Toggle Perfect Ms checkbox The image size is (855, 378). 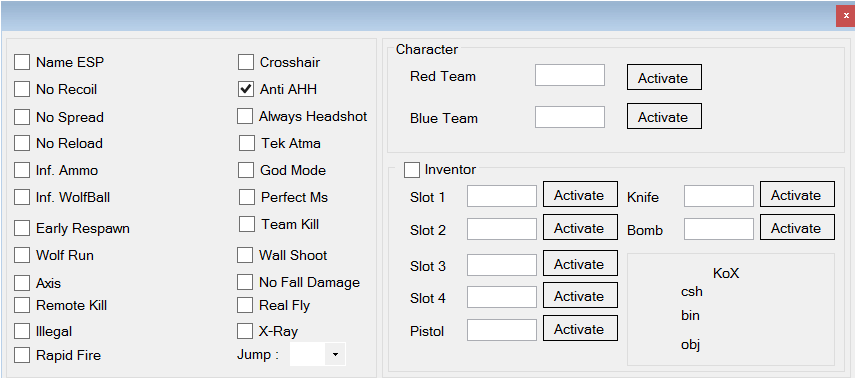[247, 197]
